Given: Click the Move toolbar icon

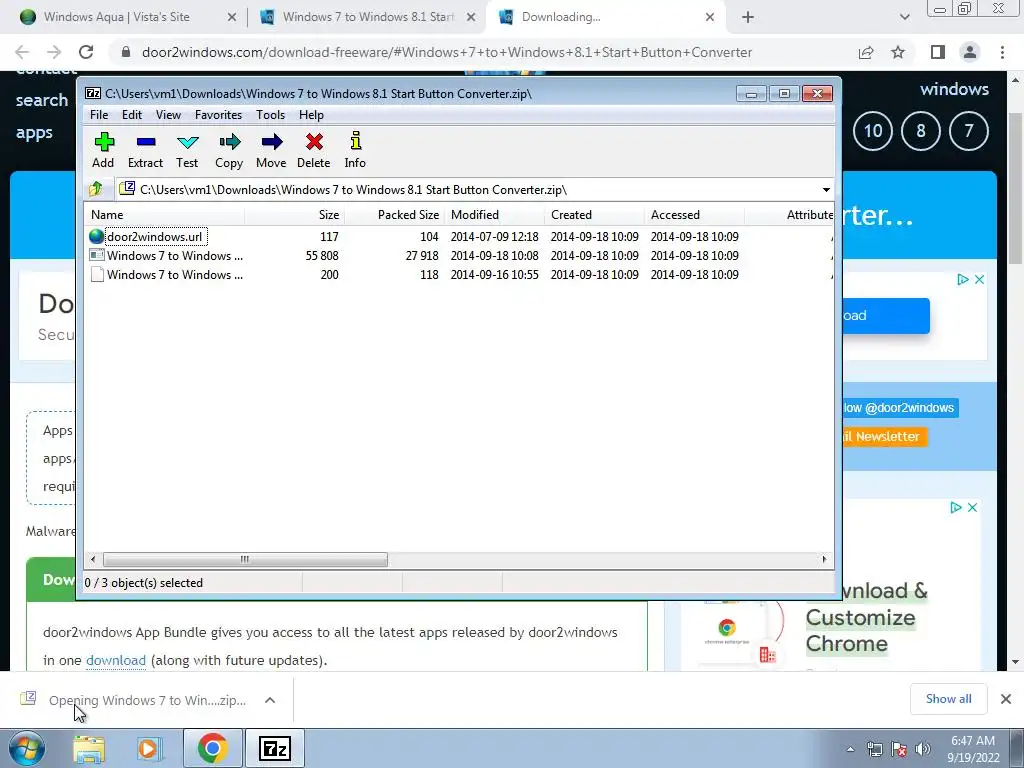Looking at the screenshot, I should 271,150.
